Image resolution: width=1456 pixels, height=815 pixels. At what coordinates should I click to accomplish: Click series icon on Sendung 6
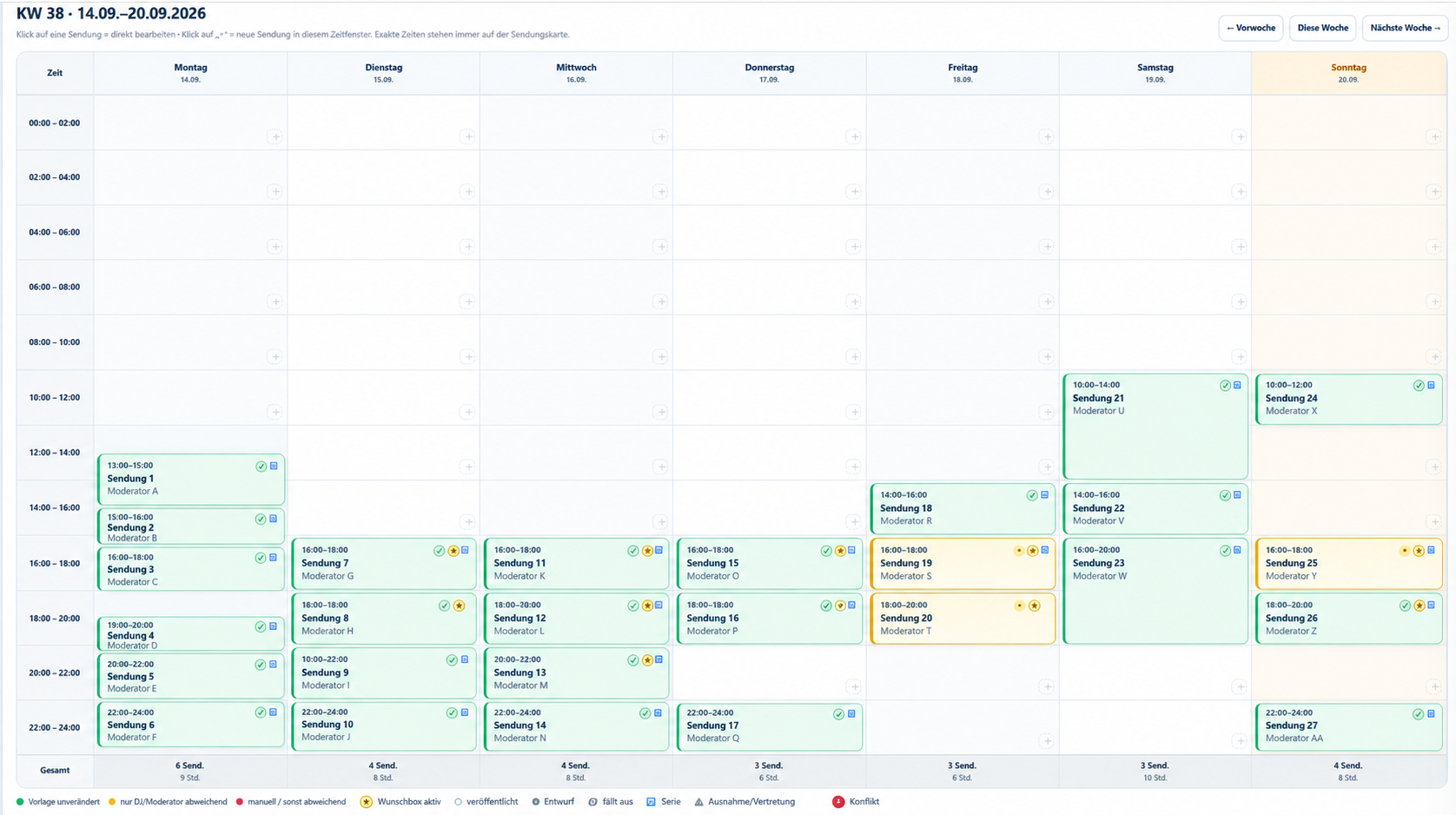click(273, 712)
